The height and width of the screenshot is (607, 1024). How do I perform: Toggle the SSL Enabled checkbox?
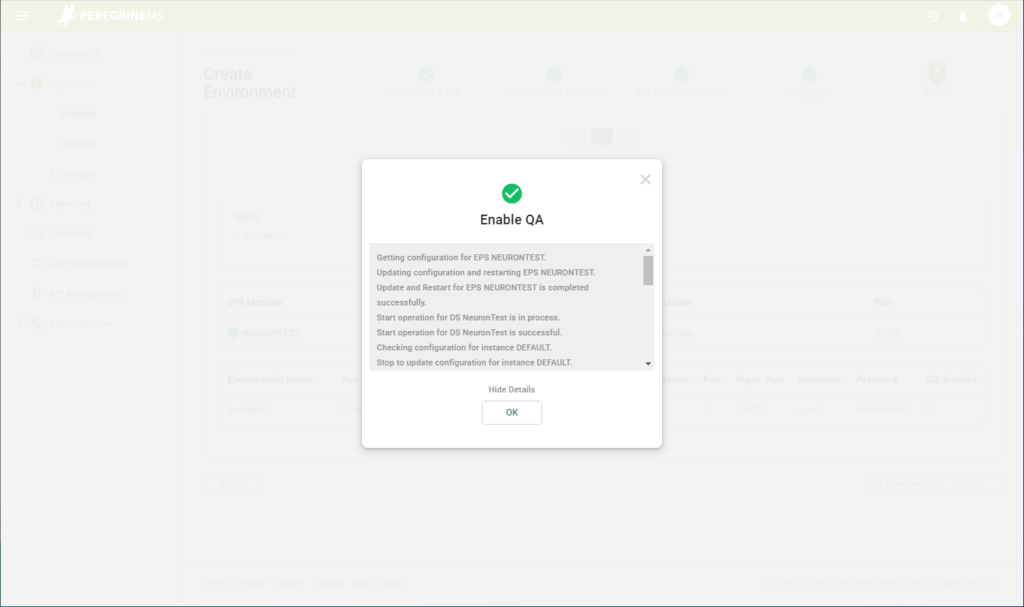pos(929,409)
